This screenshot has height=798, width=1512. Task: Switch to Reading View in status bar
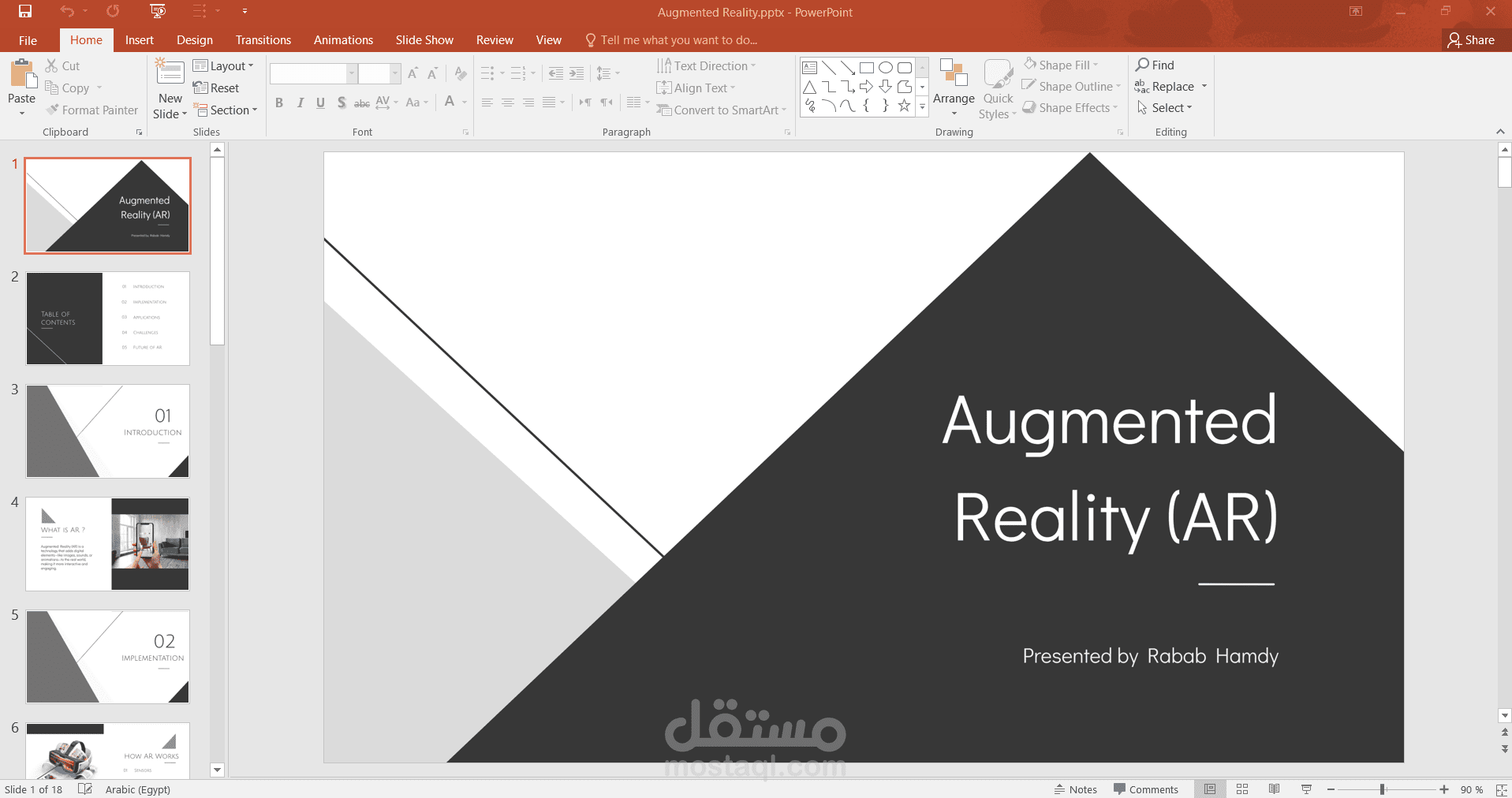point(1274,789)
